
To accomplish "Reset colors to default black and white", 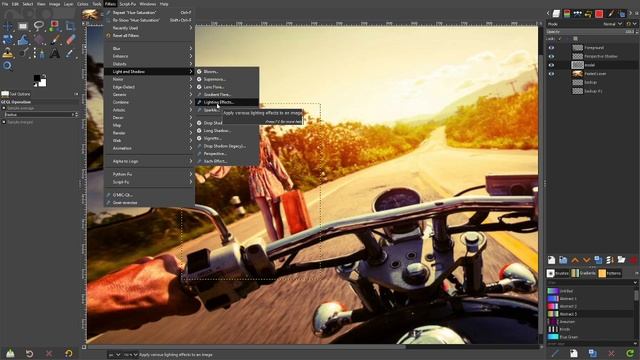I will (35, 85).
